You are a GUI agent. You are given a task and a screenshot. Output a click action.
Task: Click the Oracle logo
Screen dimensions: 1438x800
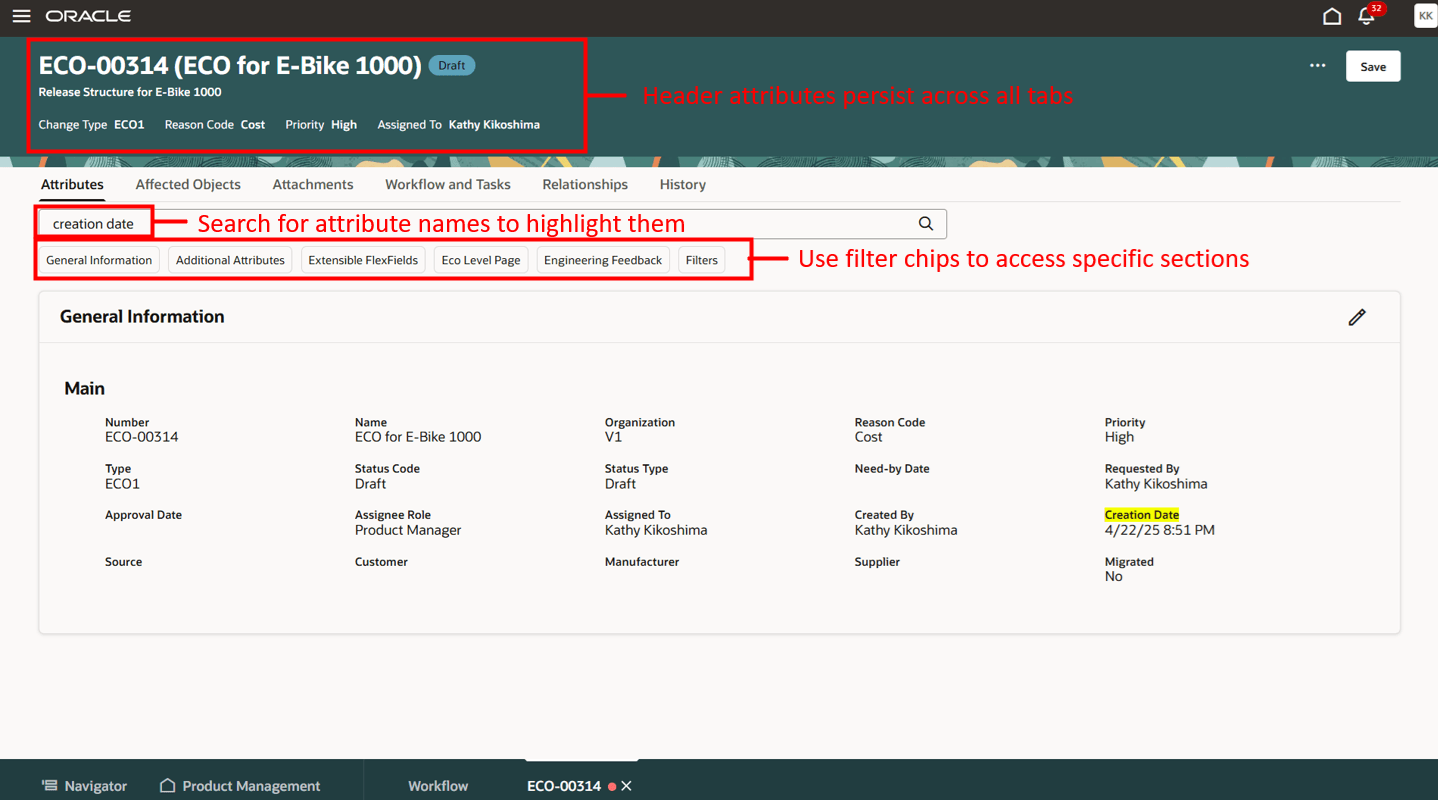(x=88, y=16)
